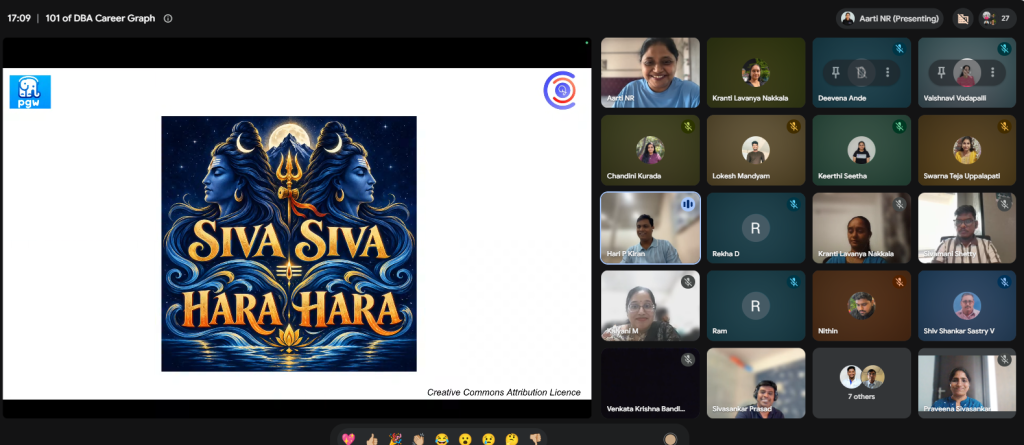The width and height of the screenshot is (1024, 445).
Task: Click the name label "Lokesh Mandyam"
Action: [x=741, y=176]
